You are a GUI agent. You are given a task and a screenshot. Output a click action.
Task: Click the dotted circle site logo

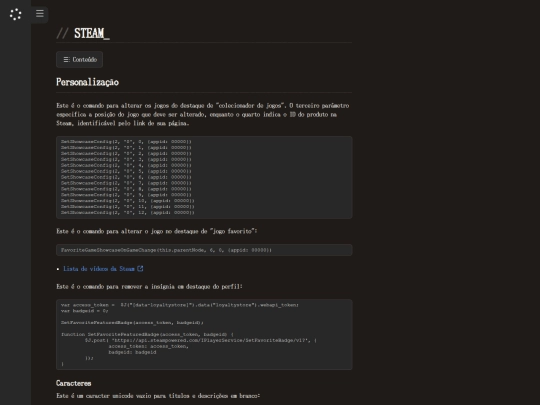[x=15, y=14]
